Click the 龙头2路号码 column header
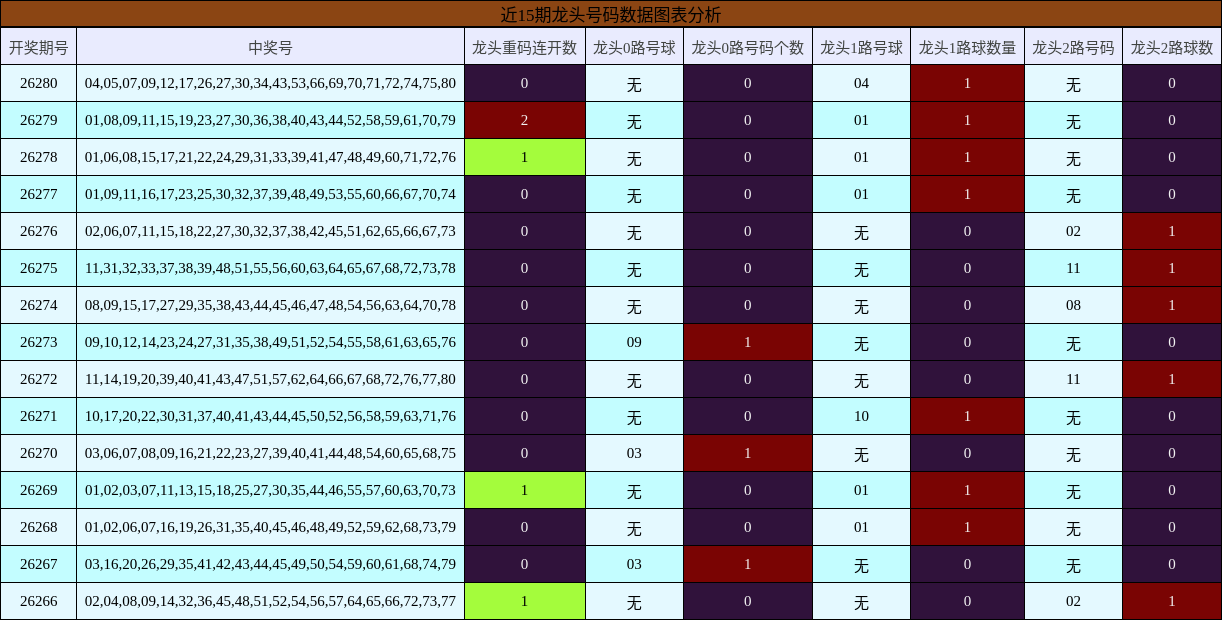Screen dimensions: 1222x620 [1073, 46]
